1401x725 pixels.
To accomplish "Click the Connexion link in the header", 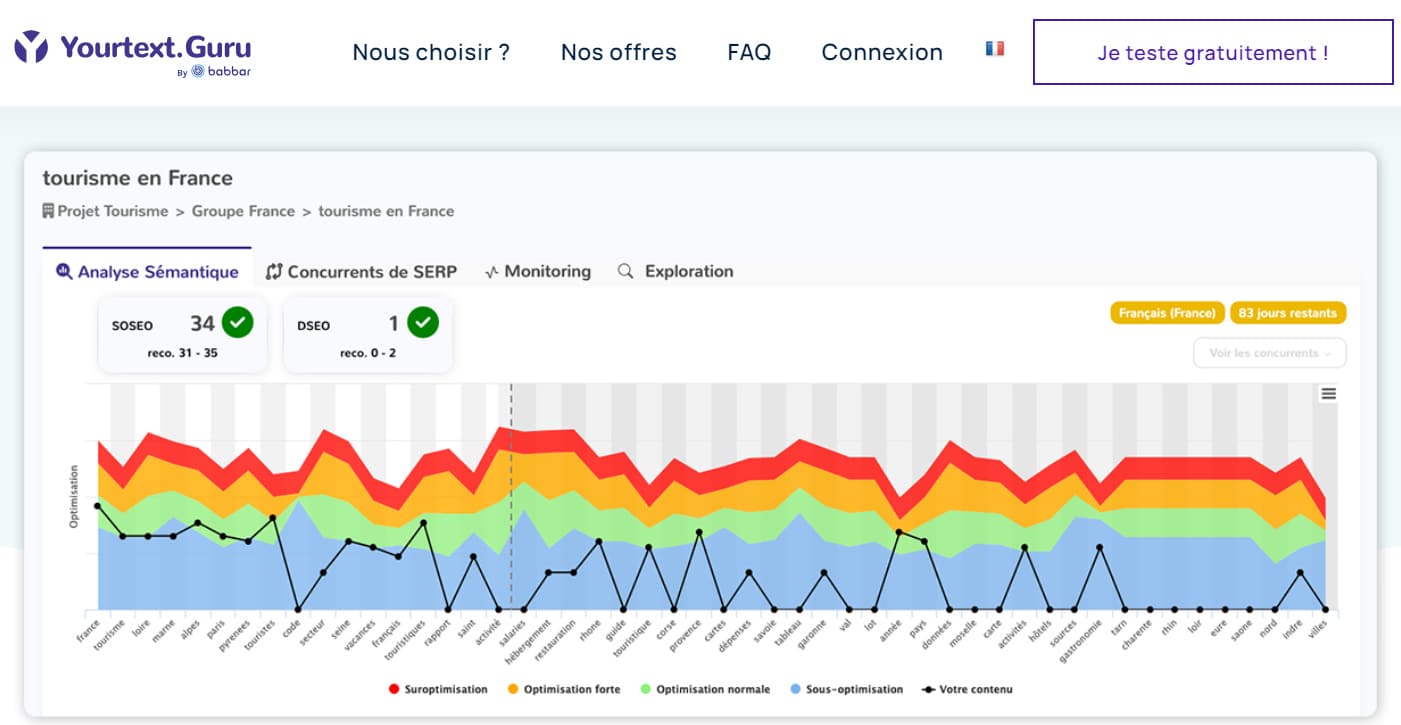I will 882,52.
